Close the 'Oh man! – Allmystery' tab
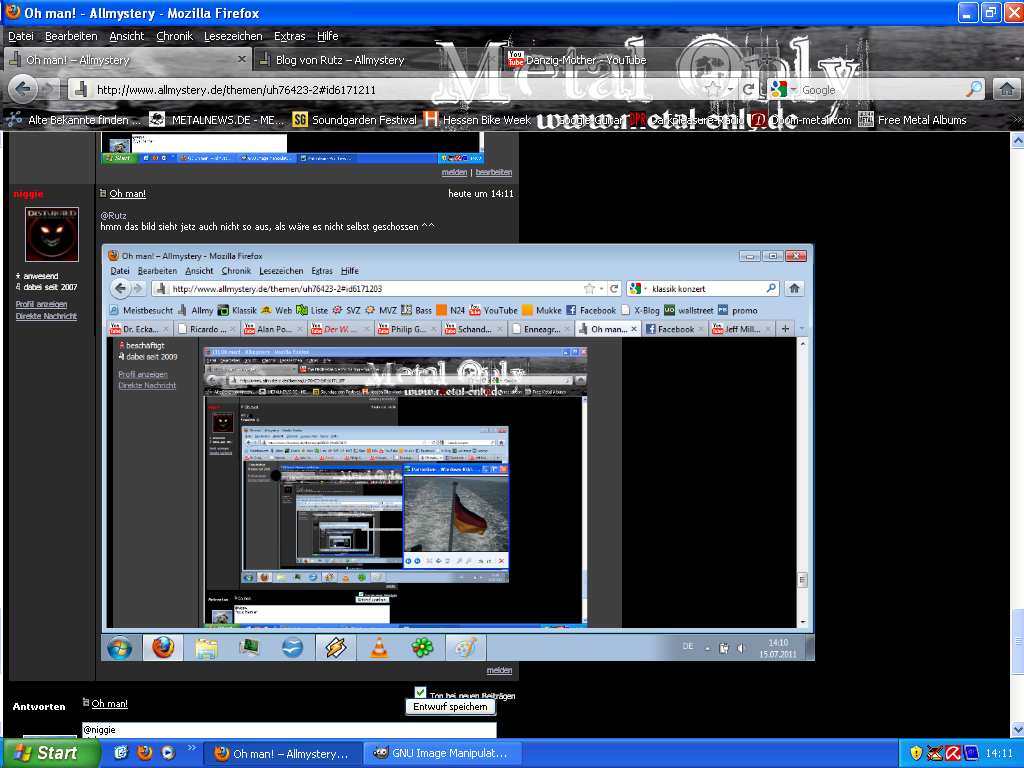The image size is (1024, 768). tap(242, 59)
